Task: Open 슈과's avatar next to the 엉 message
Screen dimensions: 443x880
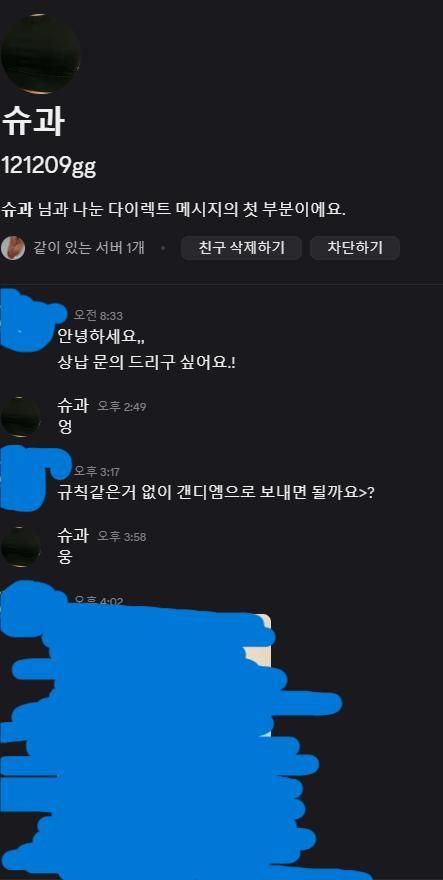Action: [20, 416]
